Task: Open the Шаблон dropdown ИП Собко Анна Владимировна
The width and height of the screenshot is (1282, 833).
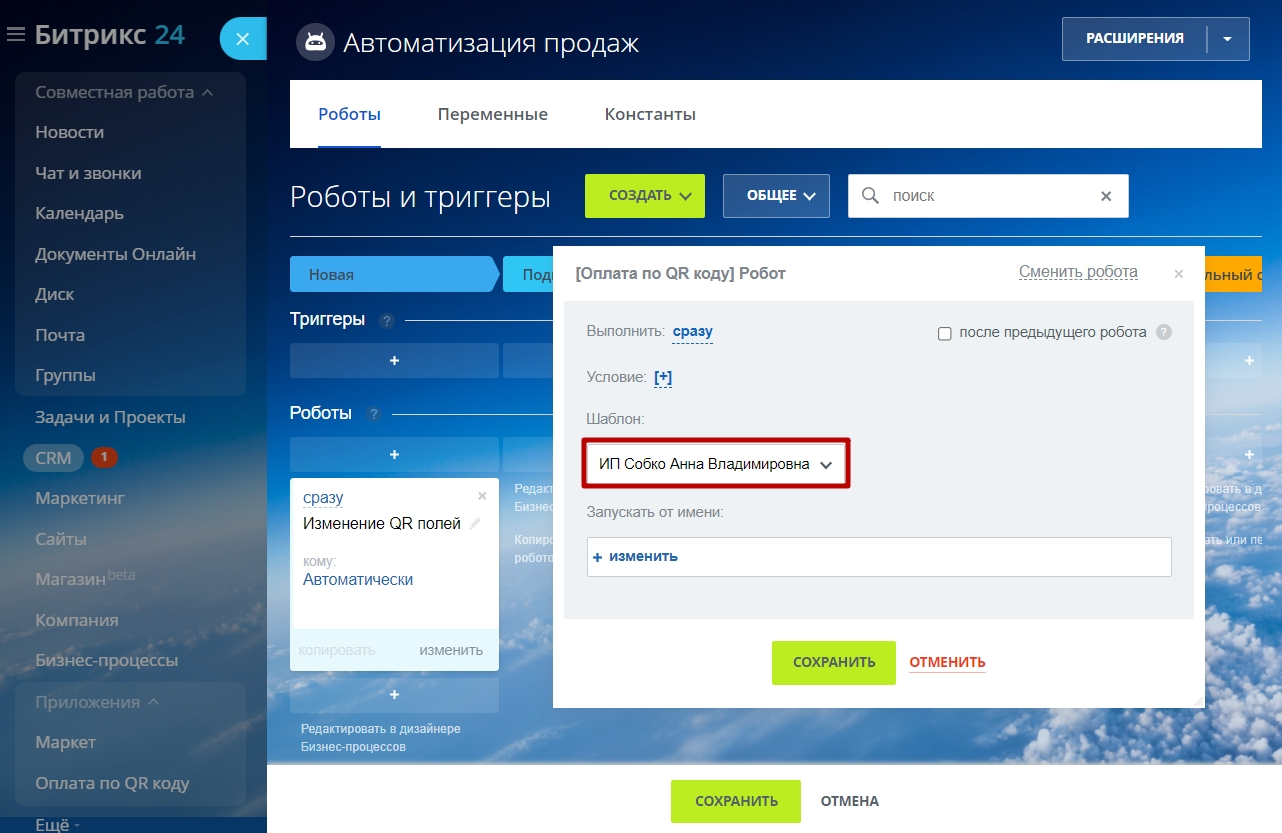Action: (x=715, y=464)
